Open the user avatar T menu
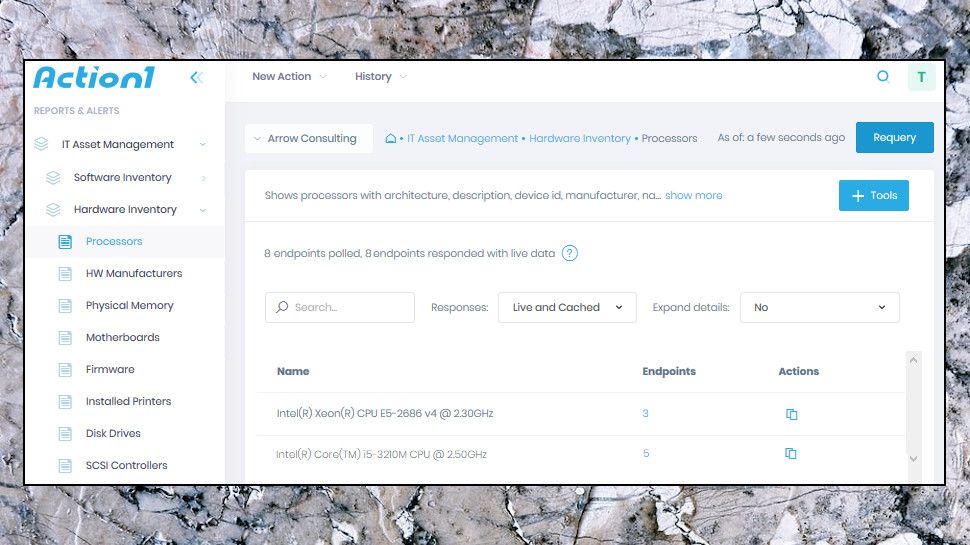Viewport: 970px width, 545px height. point(921,77)
